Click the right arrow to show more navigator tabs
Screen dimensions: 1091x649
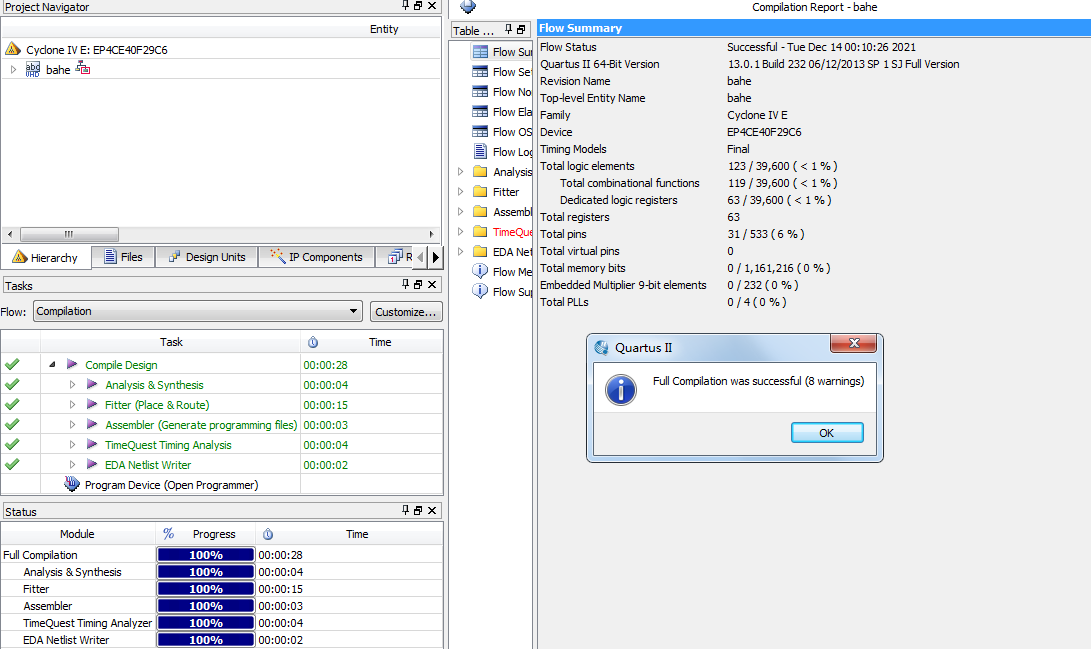[x=436, y=257]
